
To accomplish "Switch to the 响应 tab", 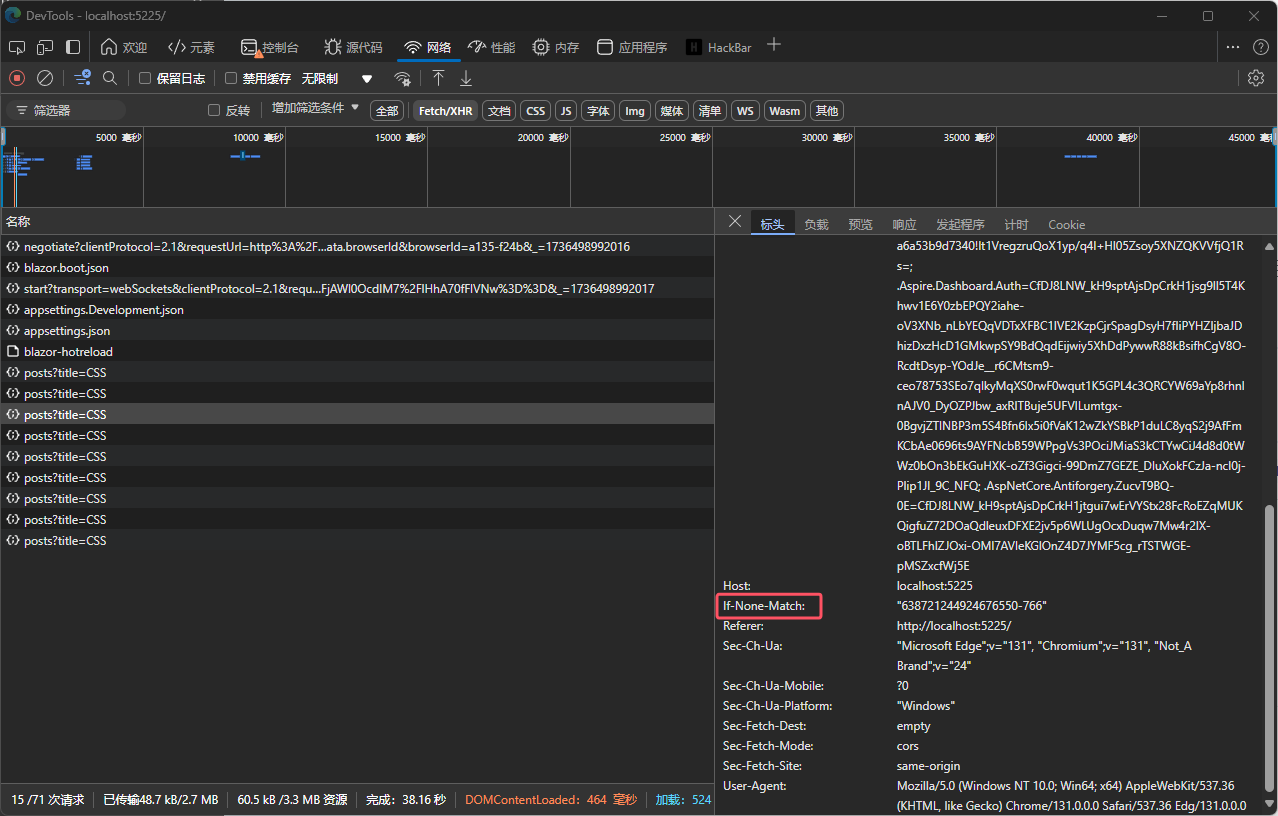I will [904, 225].
